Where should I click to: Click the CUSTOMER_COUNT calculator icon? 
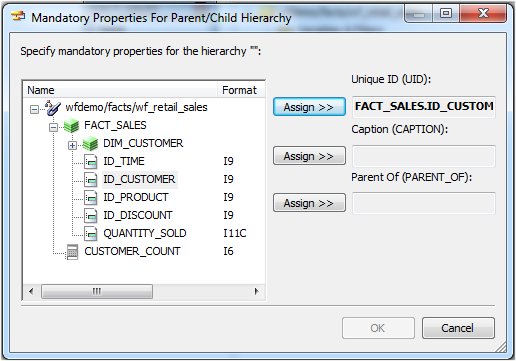click(x=72, y=252)
